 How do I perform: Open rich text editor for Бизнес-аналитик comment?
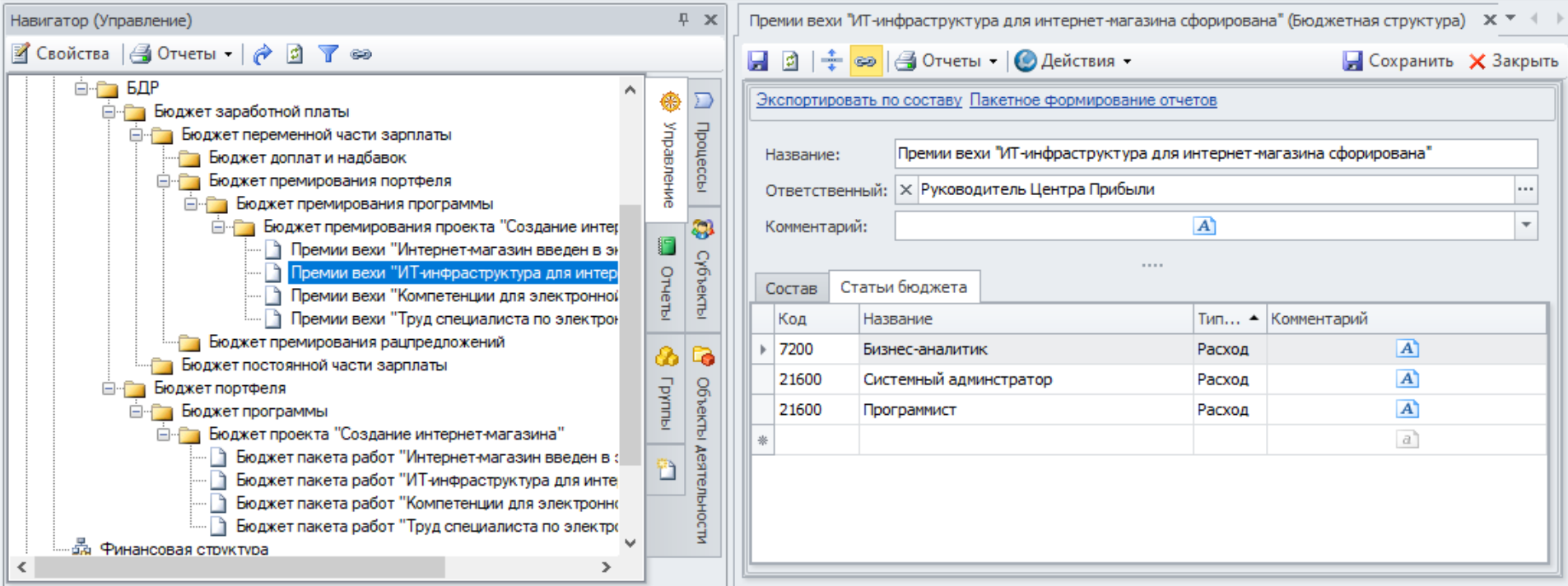tap(1407, 349)
